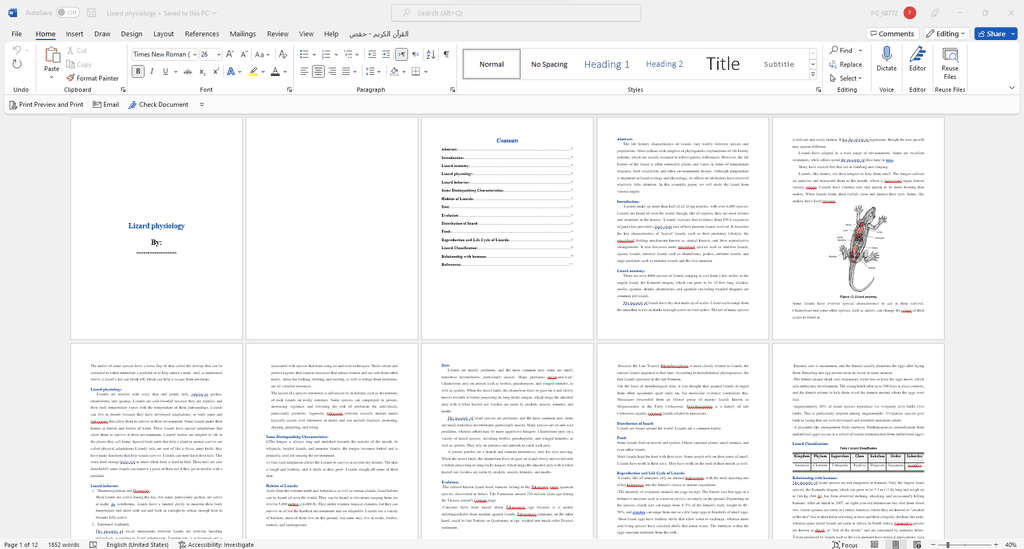Screen dimensions: 1024x549
Task: Open the Replace dialog
Action: 846,64
